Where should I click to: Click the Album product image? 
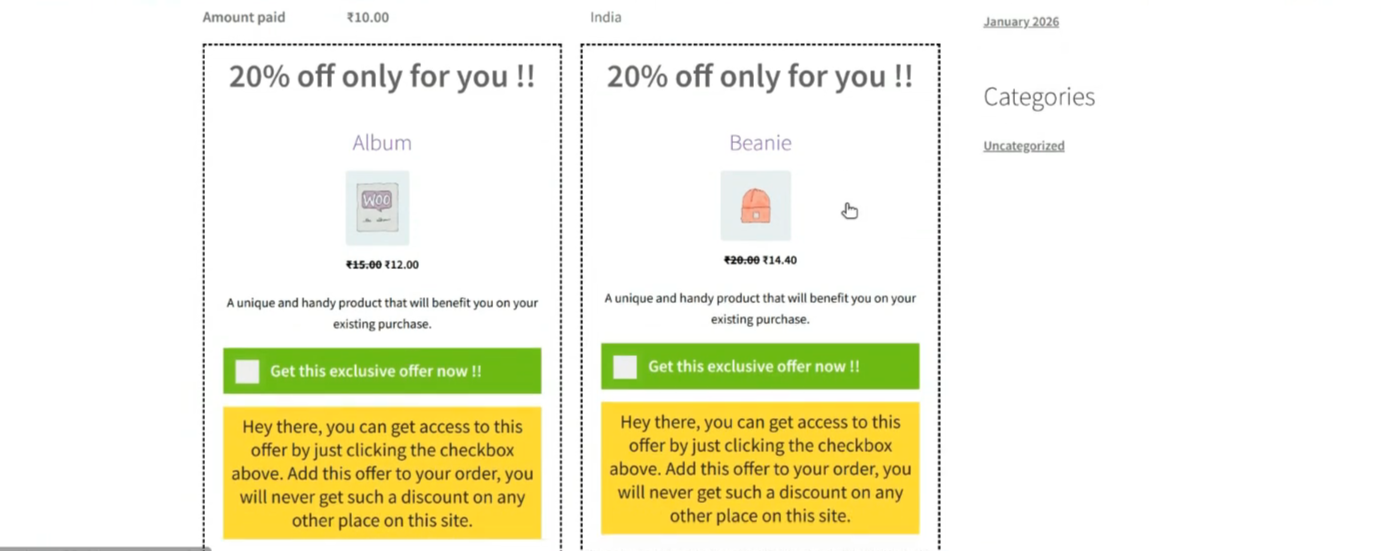(x=377, y=208)
